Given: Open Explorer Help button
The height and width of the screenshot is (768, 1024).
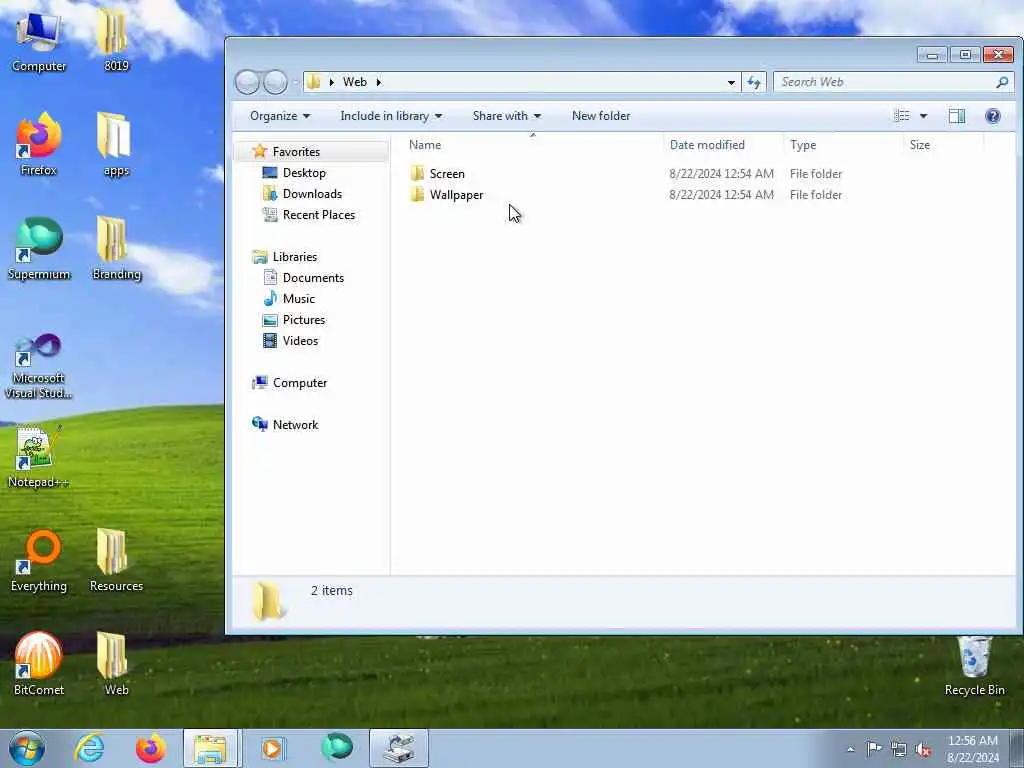Looking at the screenshot, I should [993, 116].
